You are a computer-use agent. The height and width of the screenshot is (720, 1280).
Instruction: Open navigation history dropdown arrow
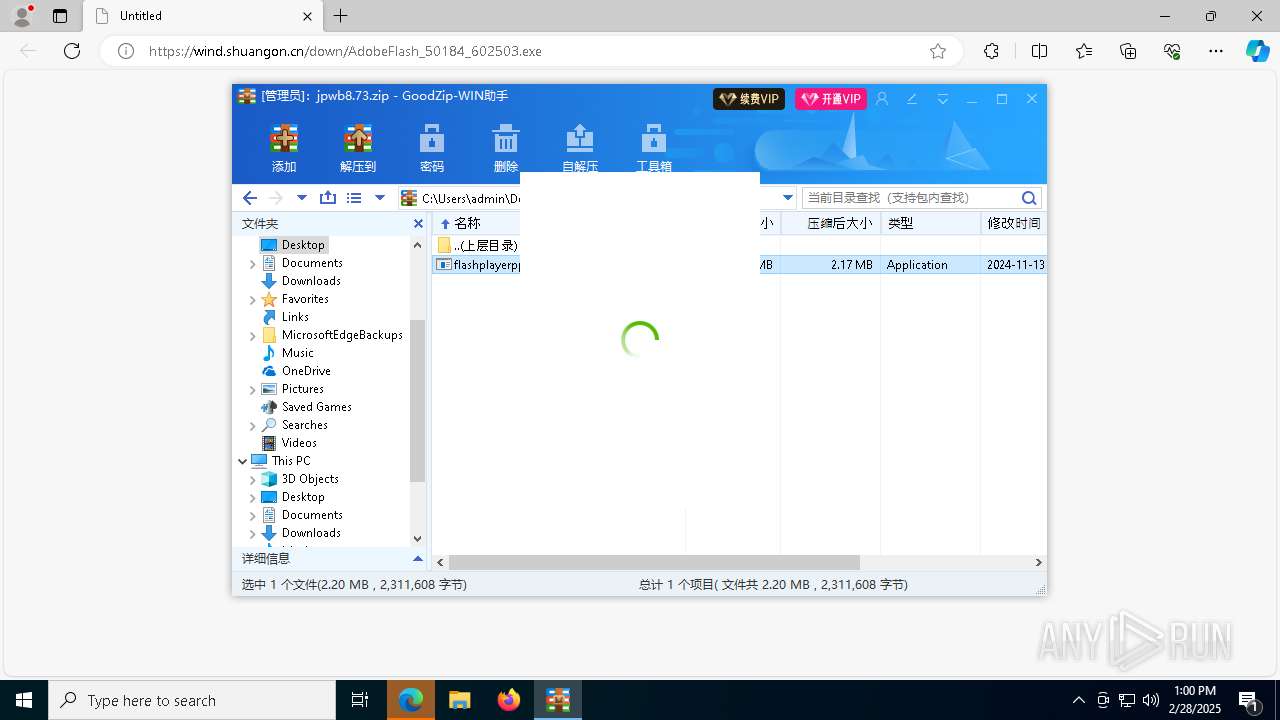click(x=302, y=198)
